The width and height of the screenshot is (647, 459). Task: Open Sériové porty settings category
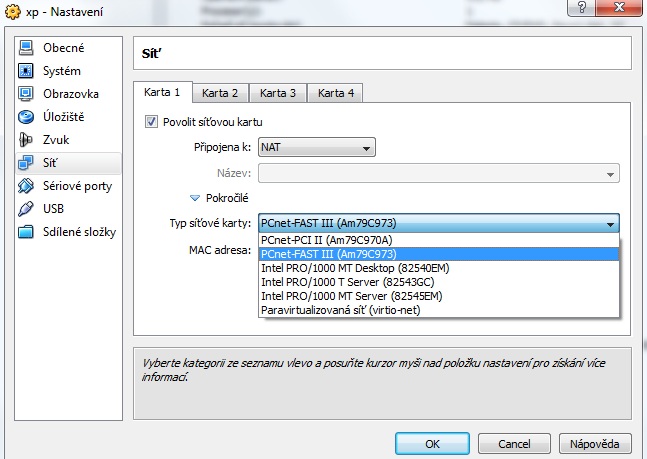(x=68, y=186)
